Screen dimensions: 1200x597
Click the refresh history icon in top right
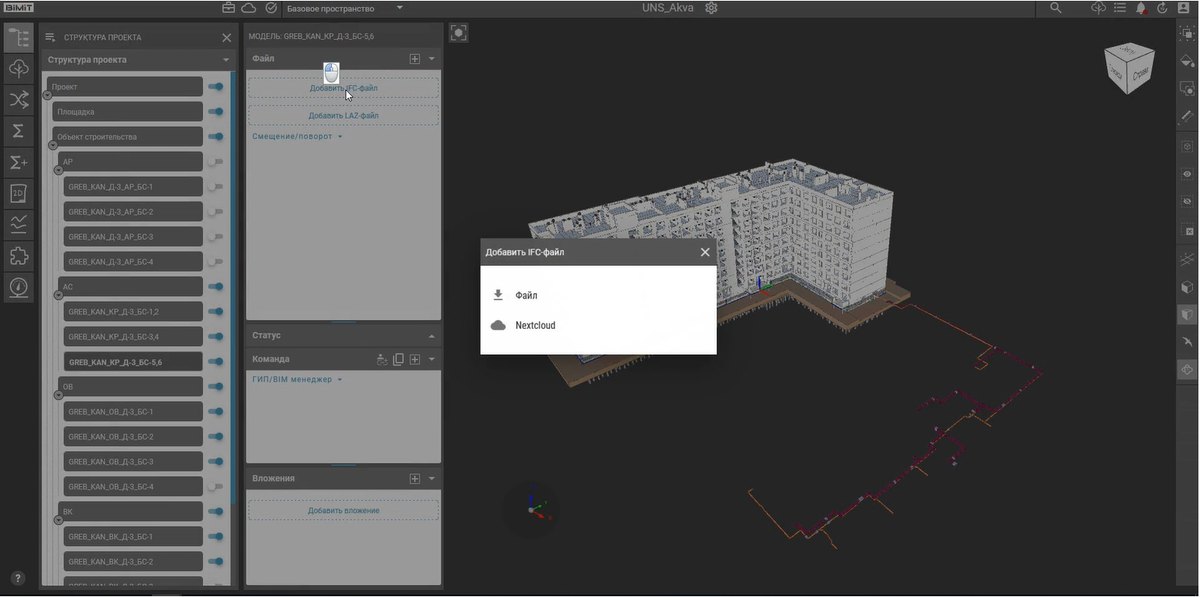coord(1162,8)
